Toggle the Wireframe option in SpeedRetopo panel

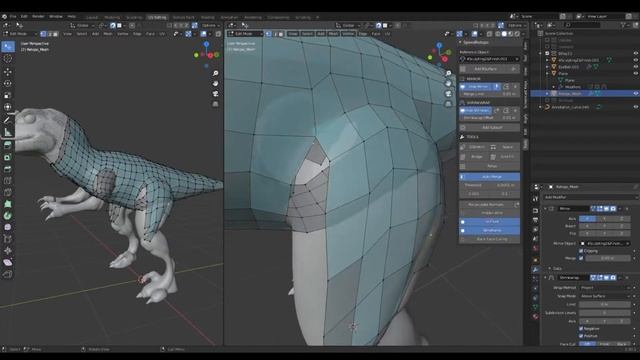[x=490, y=231]
